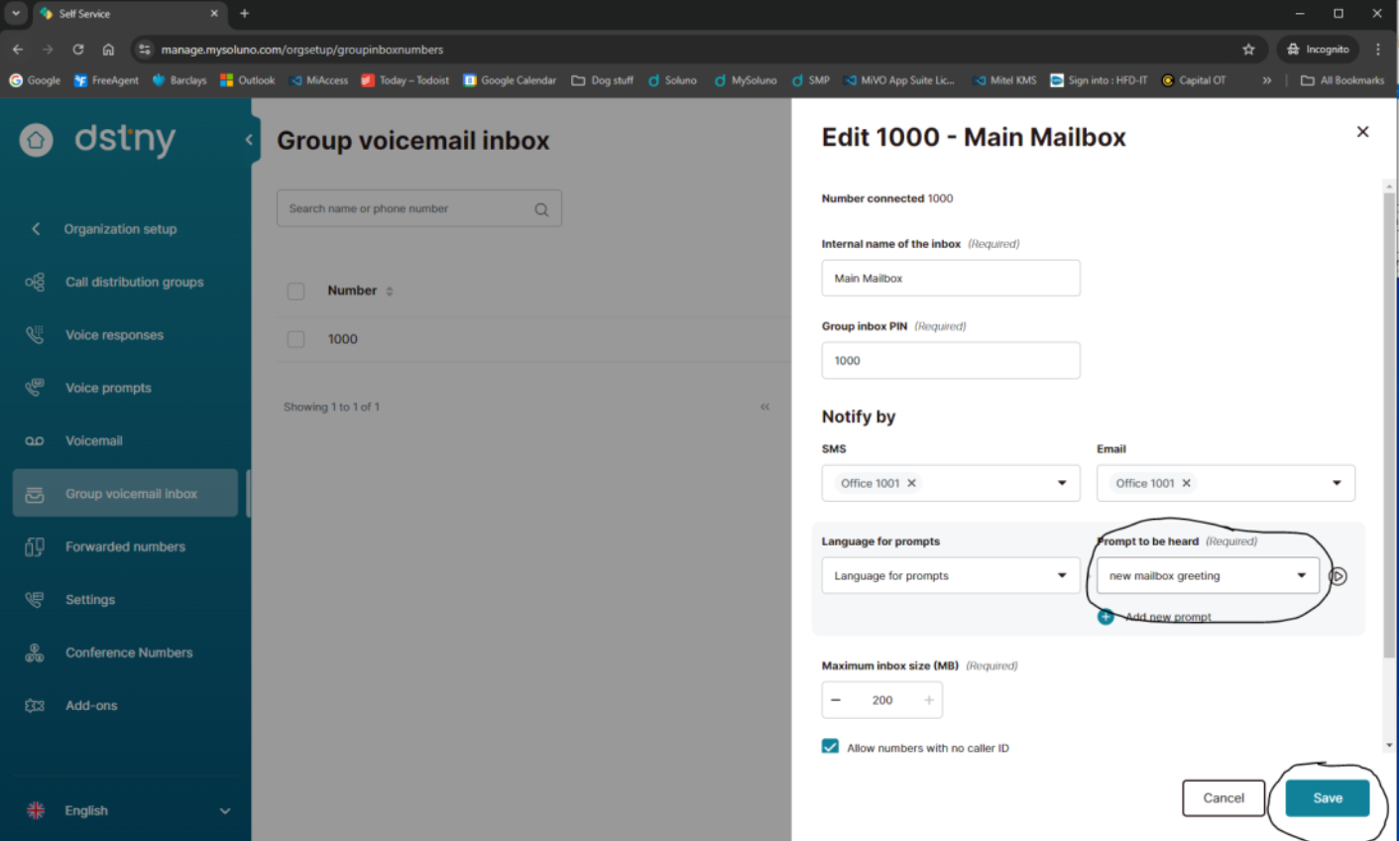Click the Add new prompt plus icon

pyautogui.click(x=1106, y=617)
